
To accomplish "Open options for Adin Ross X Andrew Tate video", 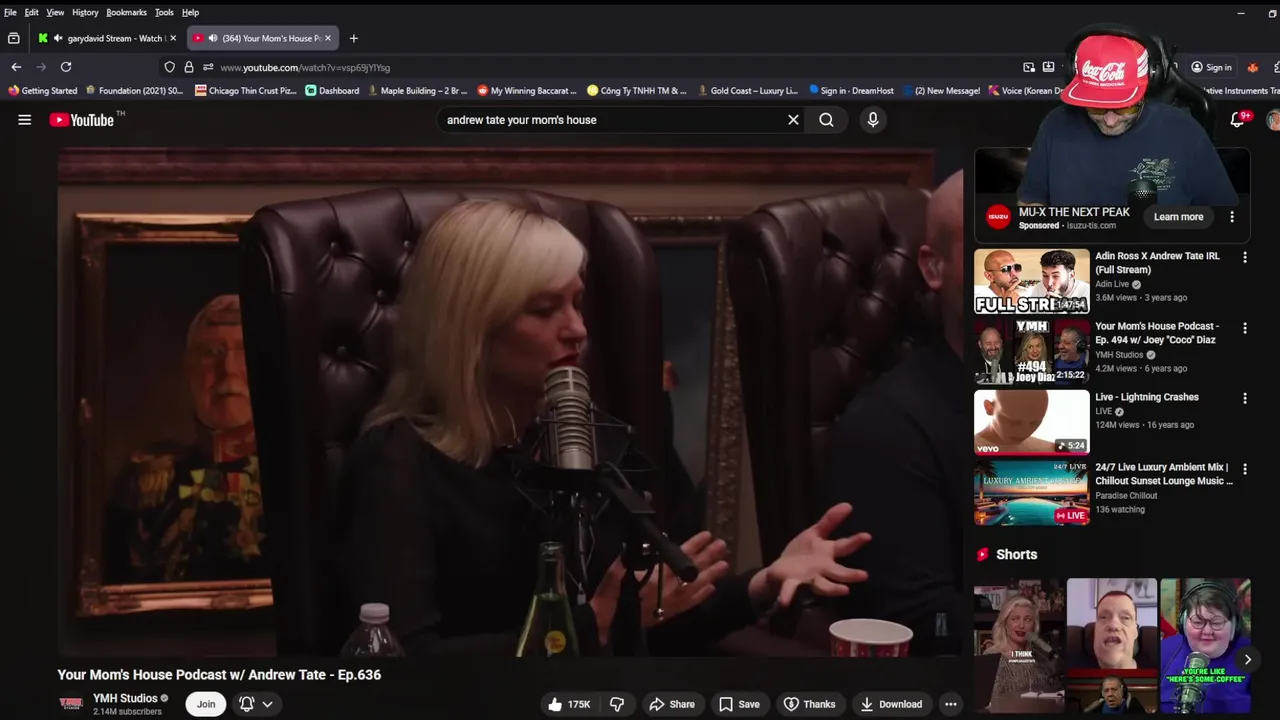I will (1245, 257).
